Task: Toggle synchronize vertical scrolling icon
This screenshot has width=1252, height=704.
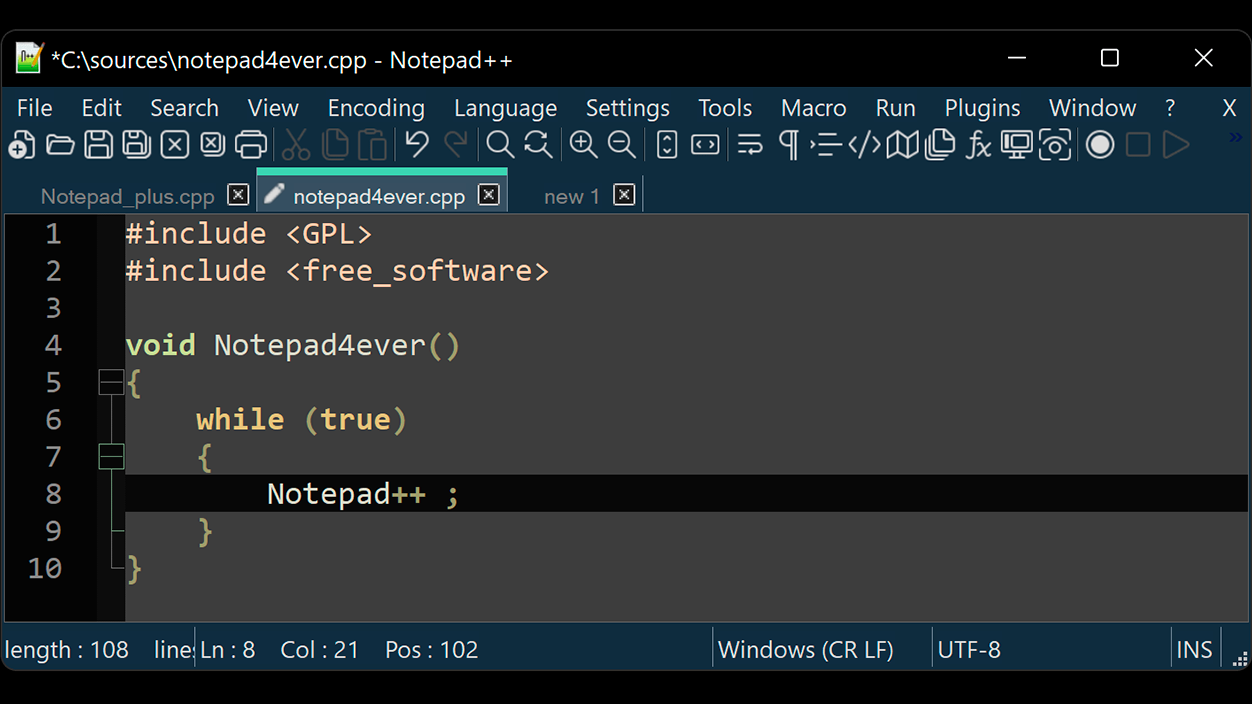Action: pyautogui.click(x=667, y=145)
